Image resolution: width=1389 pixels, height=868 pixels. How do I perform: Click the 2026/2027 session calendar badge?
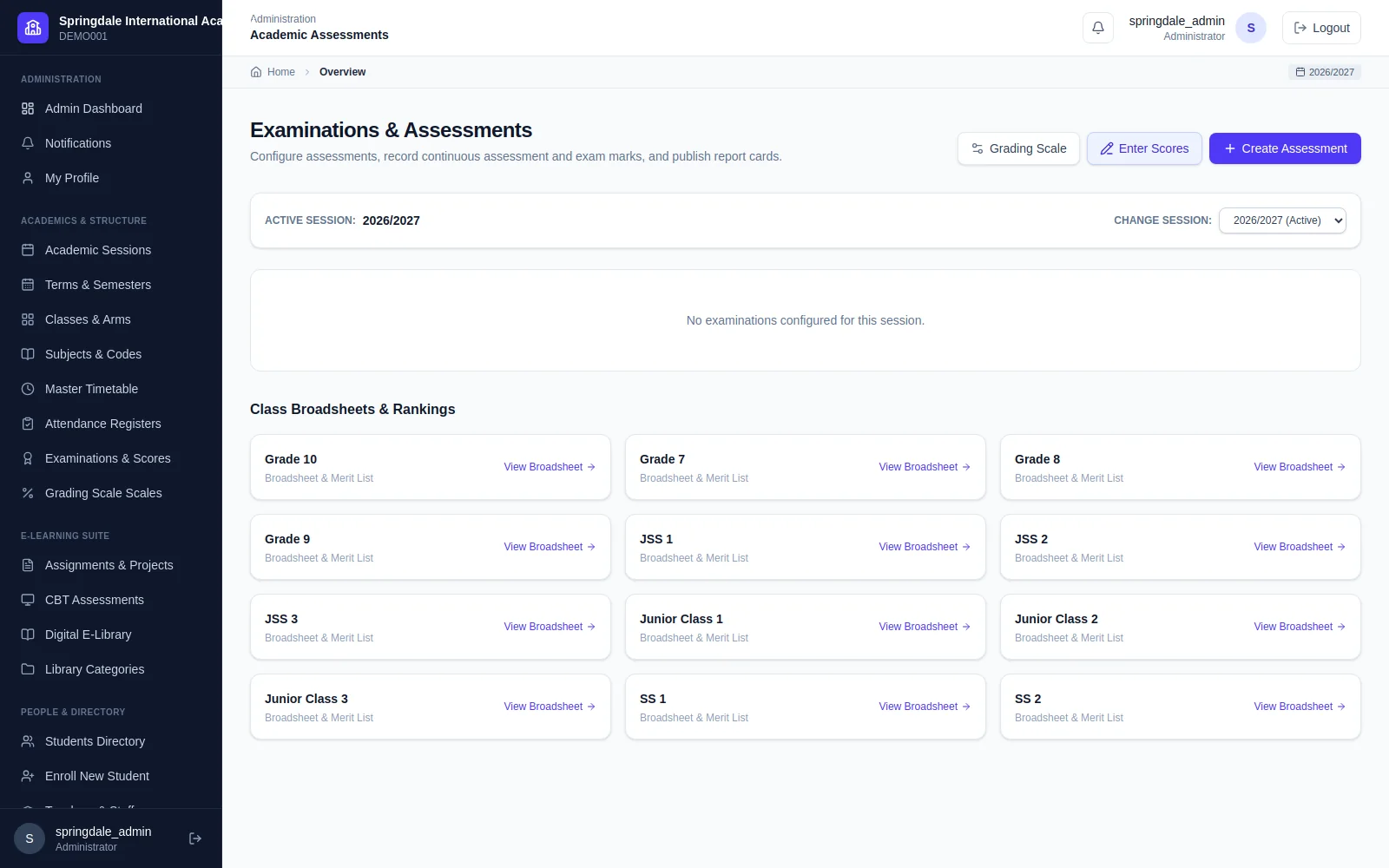click(1325, 72)
